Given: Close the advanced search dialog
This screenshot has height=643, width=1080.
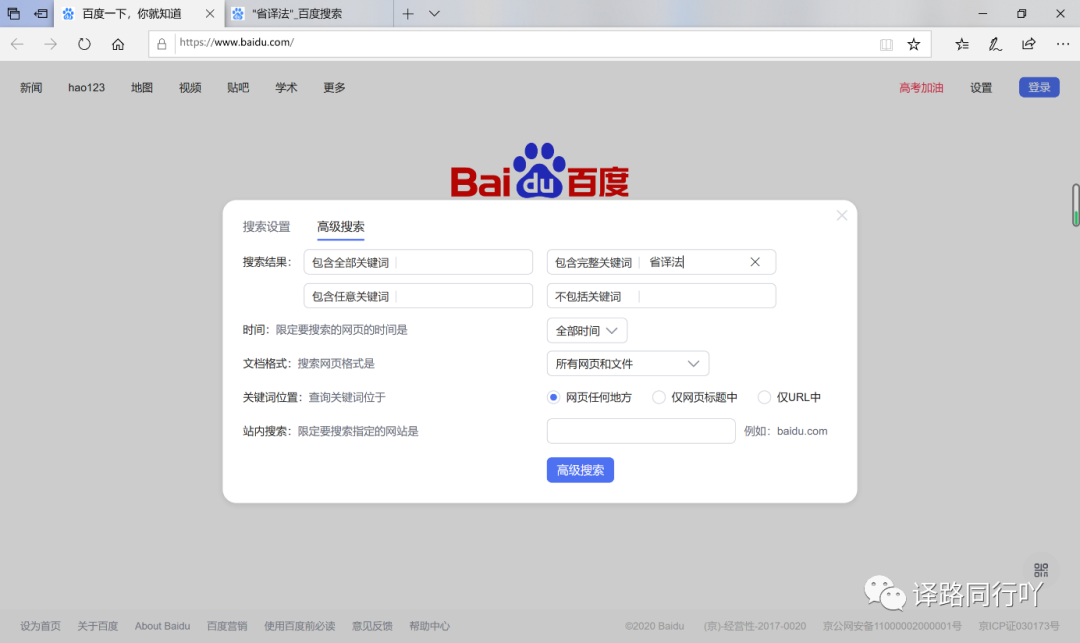Looking at the screenshot, I should point(842,215).
